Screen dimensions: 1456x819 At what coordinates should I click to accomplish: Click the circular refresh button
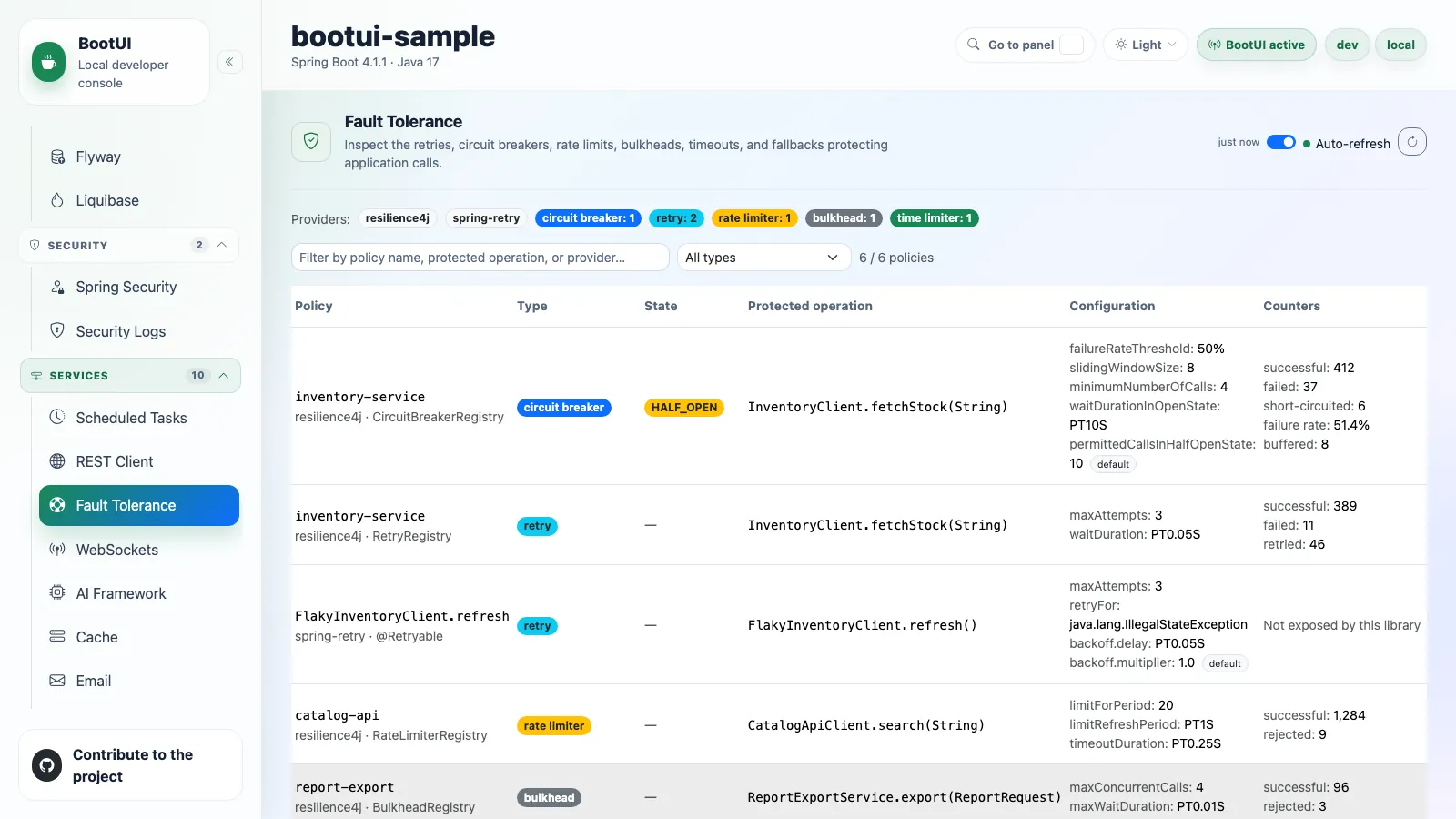point(1412,142)
